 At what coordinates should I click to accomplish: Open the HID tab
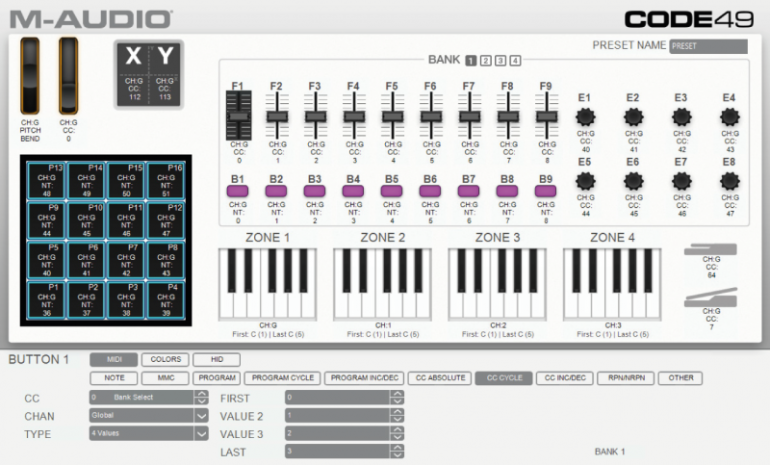pyautogui.click(x=217, y=359)
